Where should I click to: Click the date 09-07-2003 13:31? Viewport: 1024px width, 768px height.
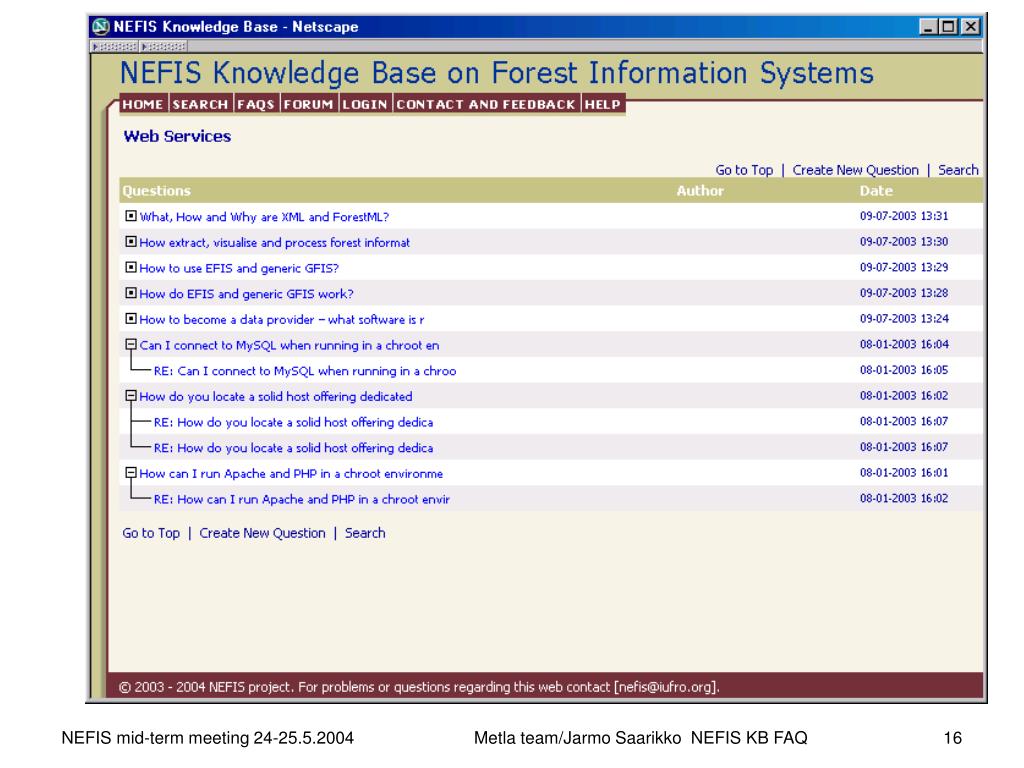click(904, 216)
